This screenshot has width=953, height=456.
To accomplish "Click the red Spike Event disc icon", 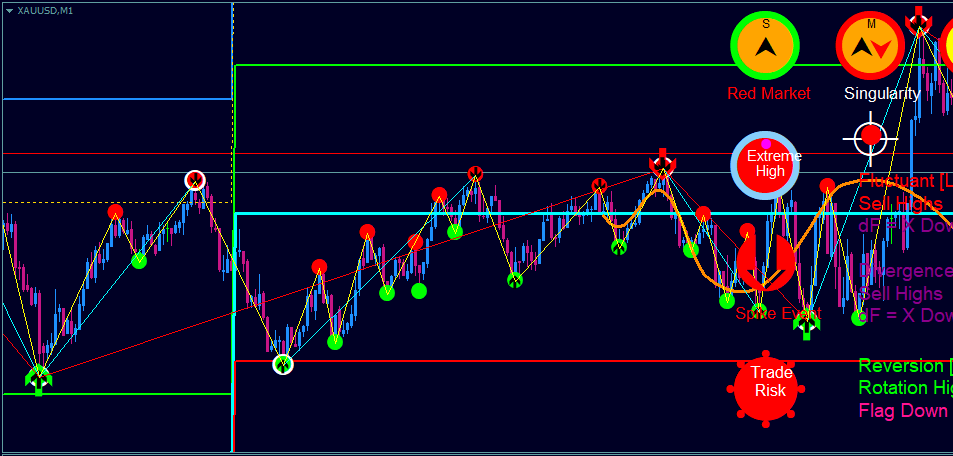I will tap(765, 262).
